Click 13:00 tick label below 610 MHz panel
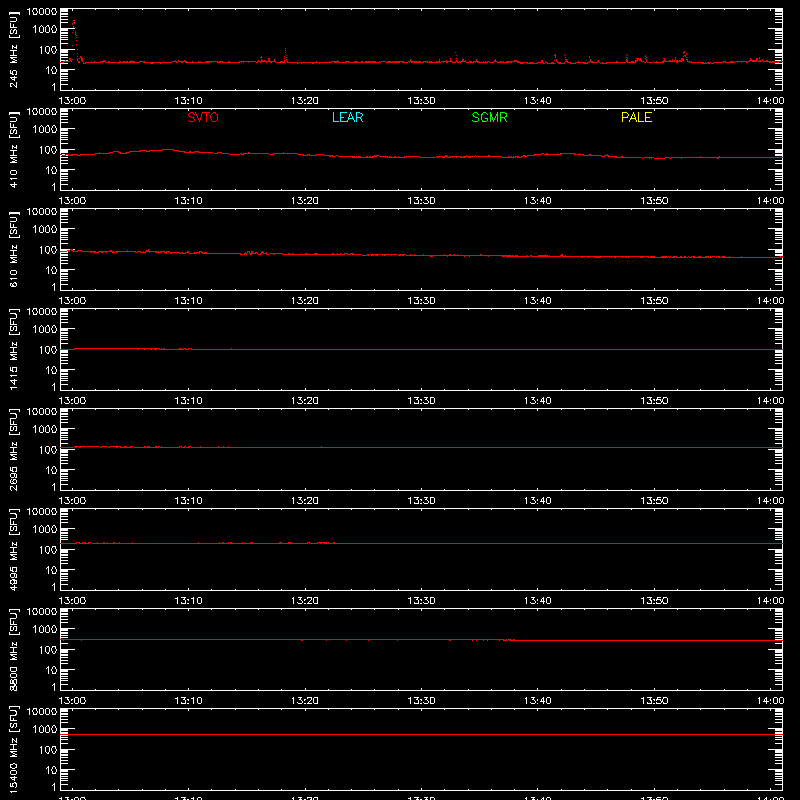This screenshot has height=800, width=800. pos(72,301)
